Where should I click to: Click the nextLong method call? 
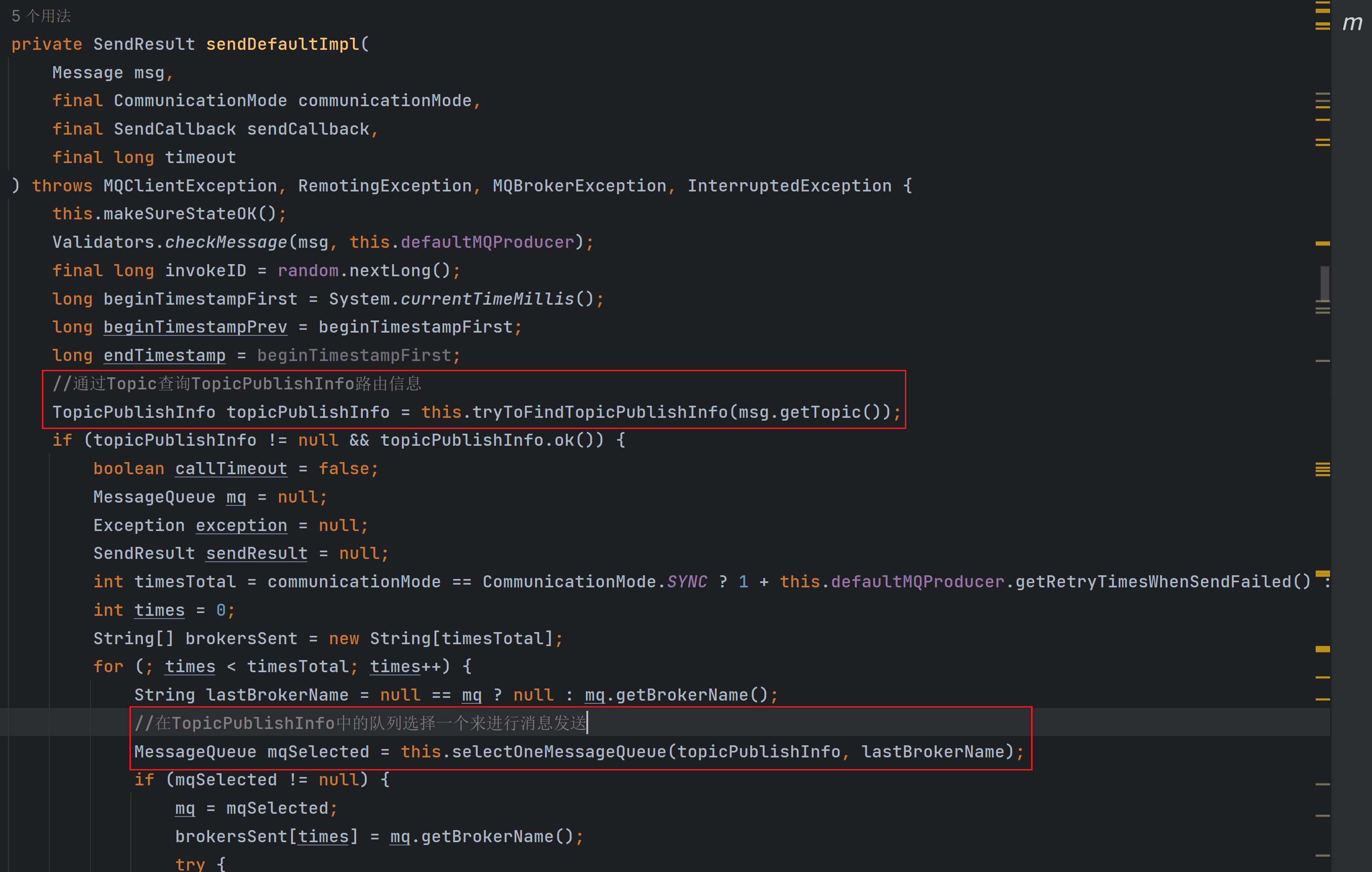(x=390, y=271)
